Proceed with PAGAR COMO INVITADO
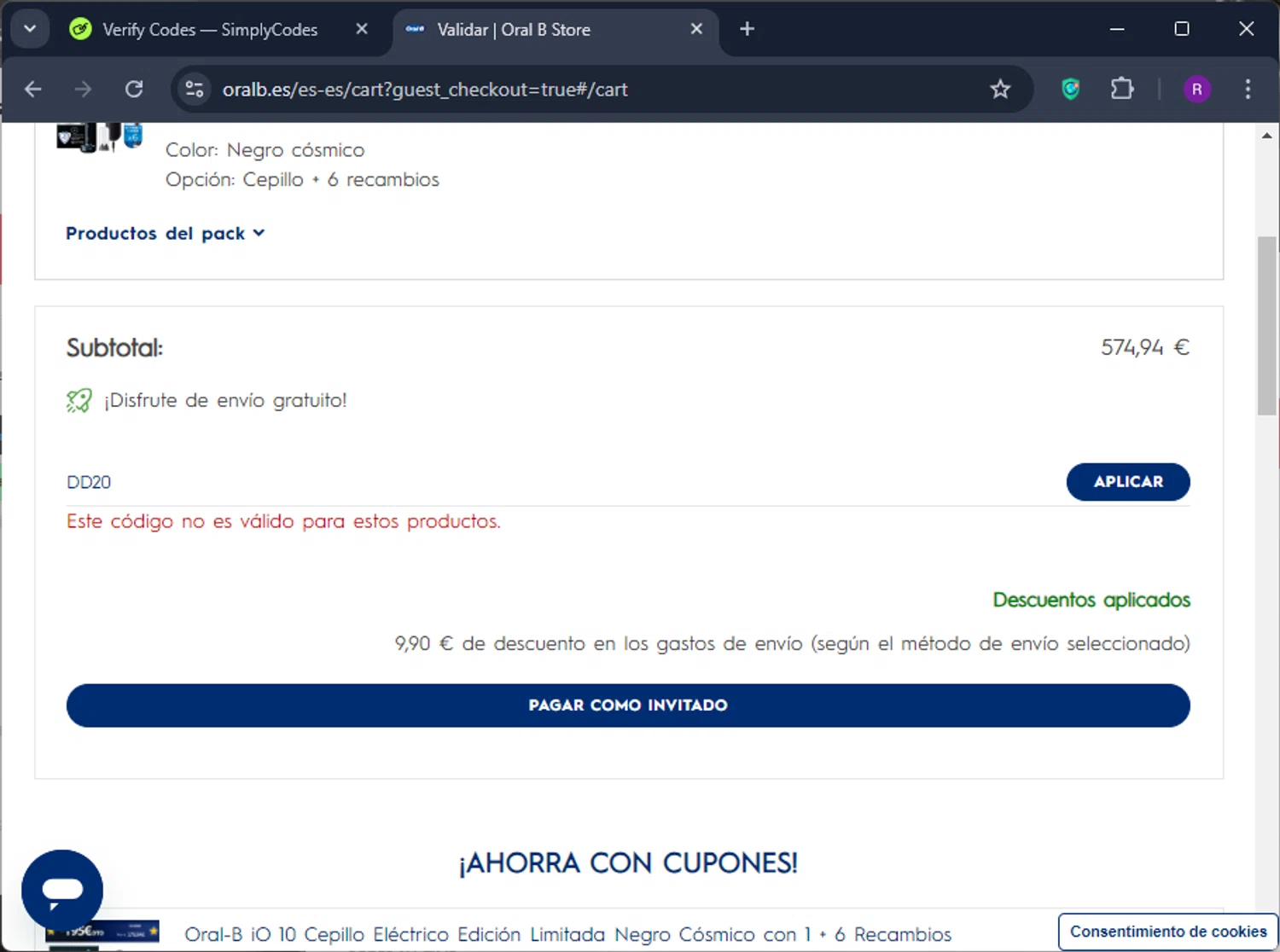1280x952 pixels. (628, 705)
